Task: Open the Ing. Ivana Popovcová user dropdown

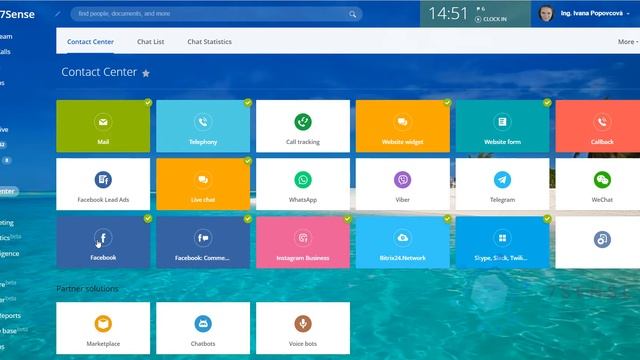Action: pyautogui.click(x=595, y=13)
